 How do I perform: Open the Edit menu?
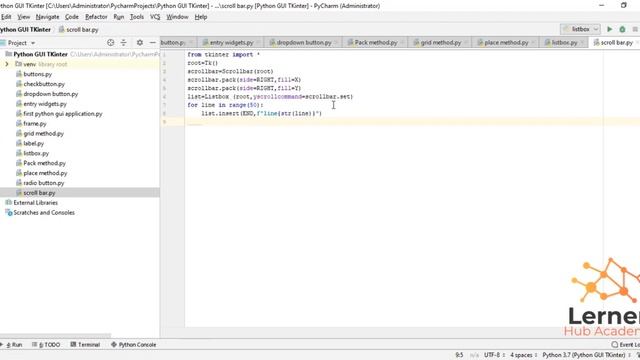point(6,17)
